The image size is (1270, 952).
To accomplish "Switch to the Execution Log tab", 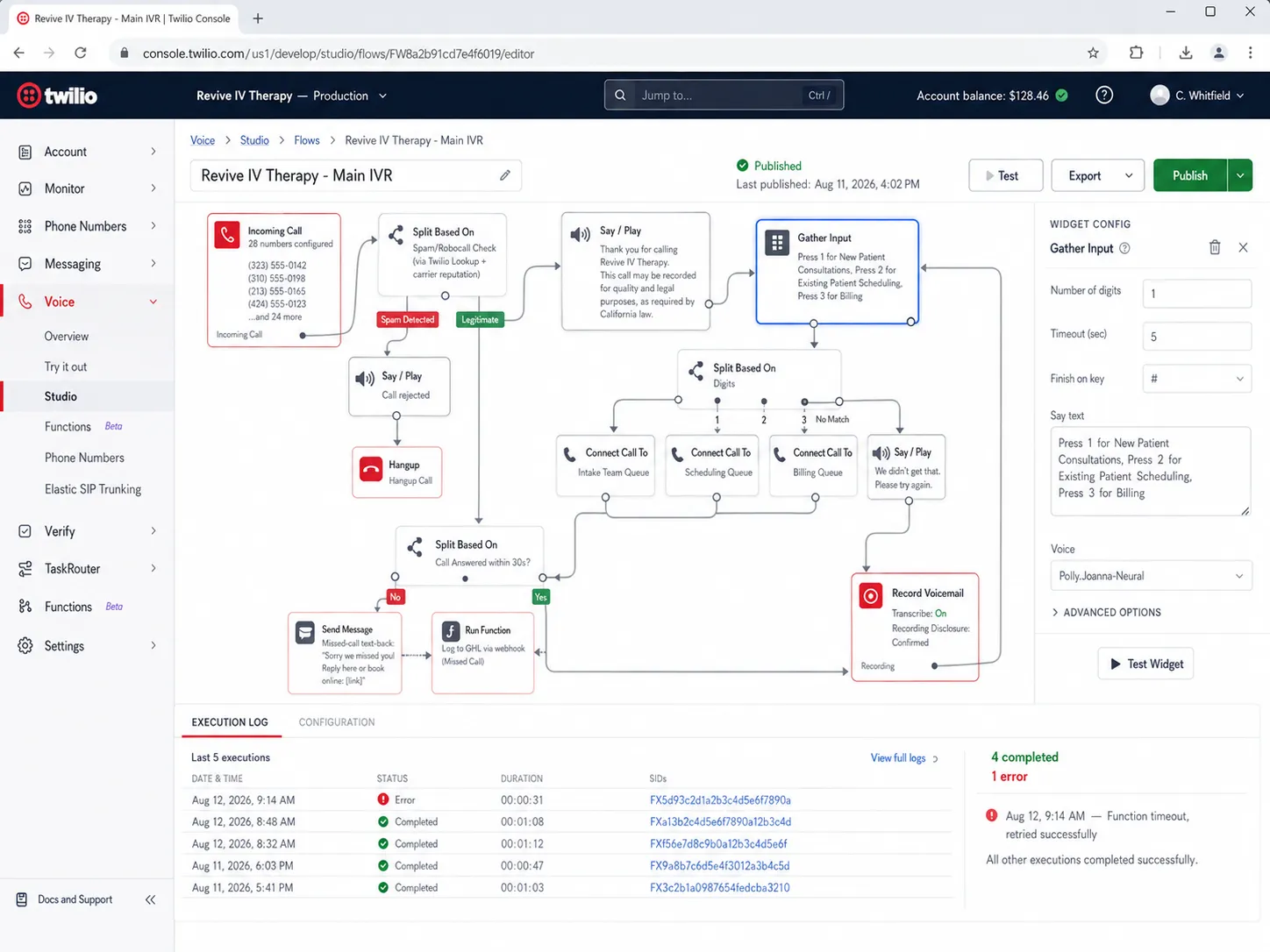I will pyautogui.click(x=230, y=722).
